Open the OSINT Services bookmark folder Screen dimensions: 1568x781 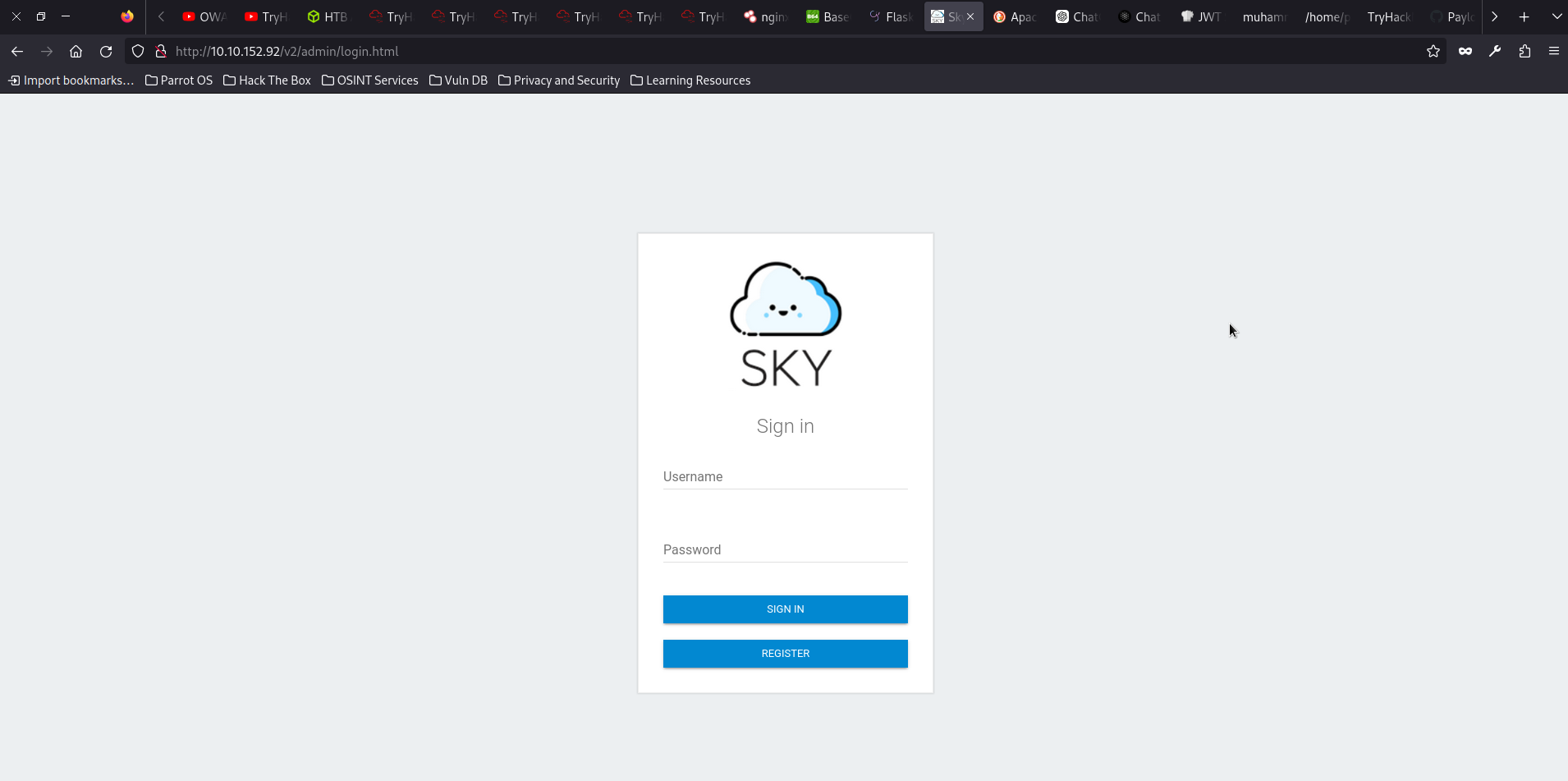370,80
